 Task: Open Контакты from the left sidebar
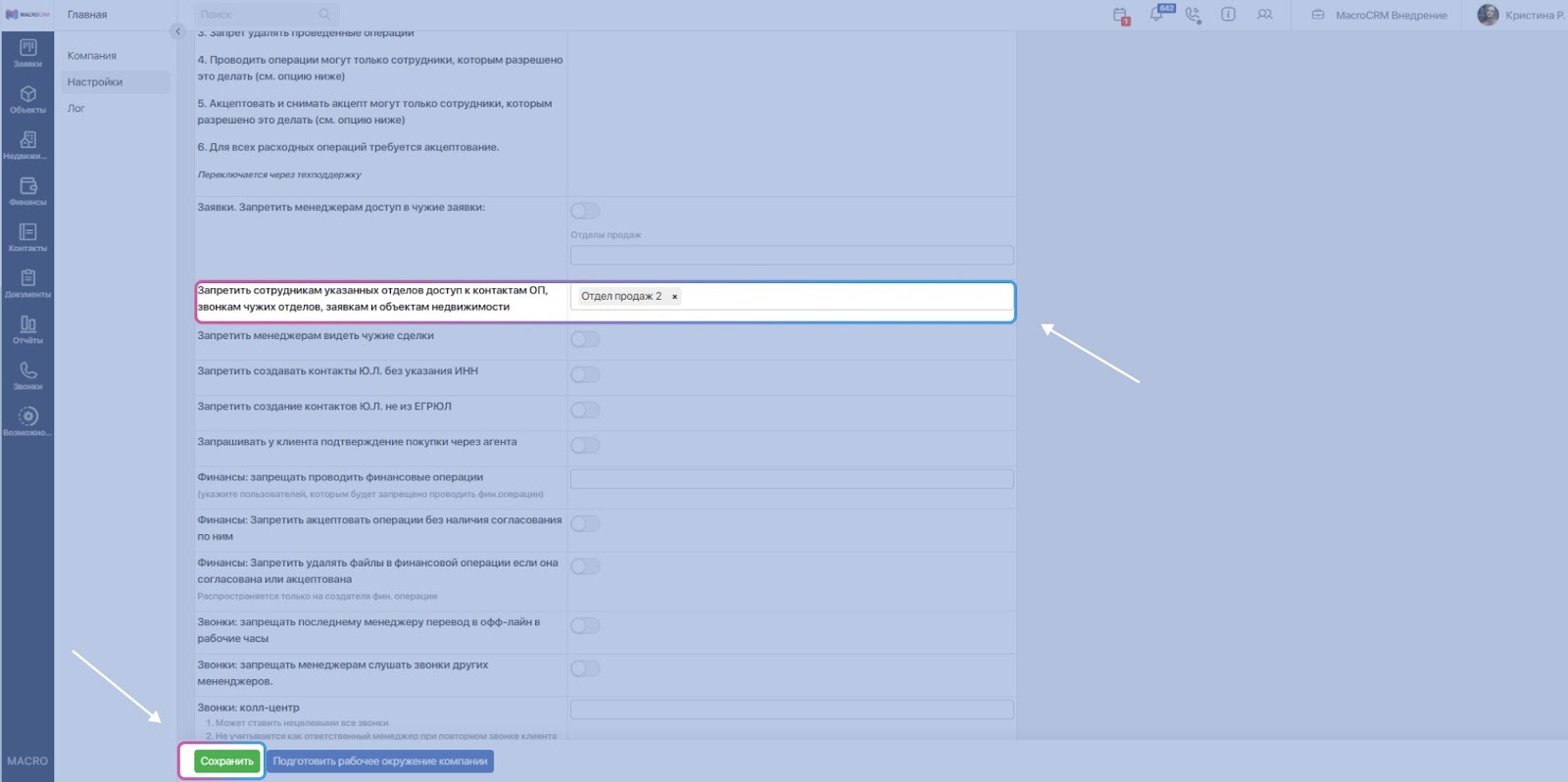27,237
